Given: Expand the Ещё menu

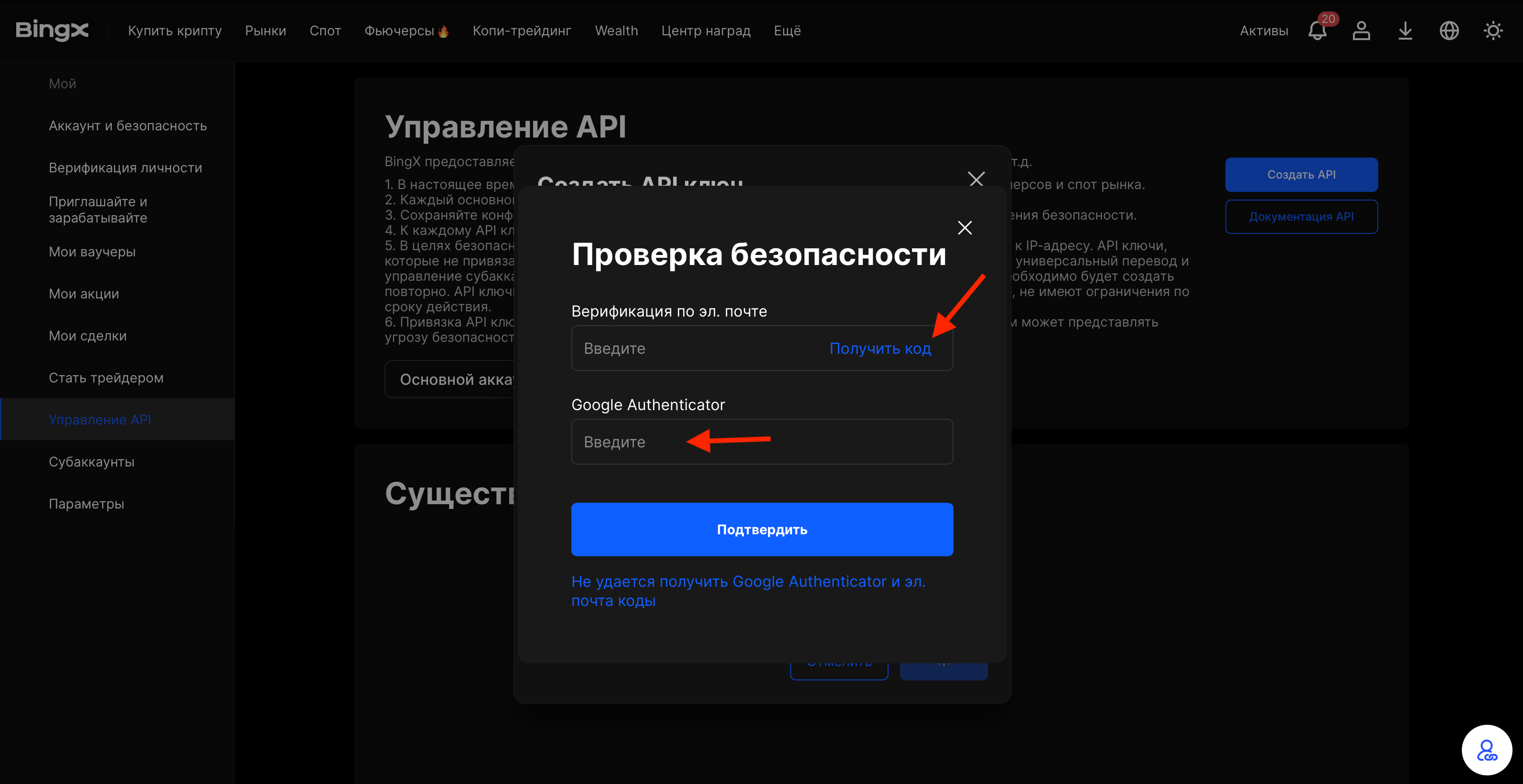Looking at the screenshot, I should (787, 31).
